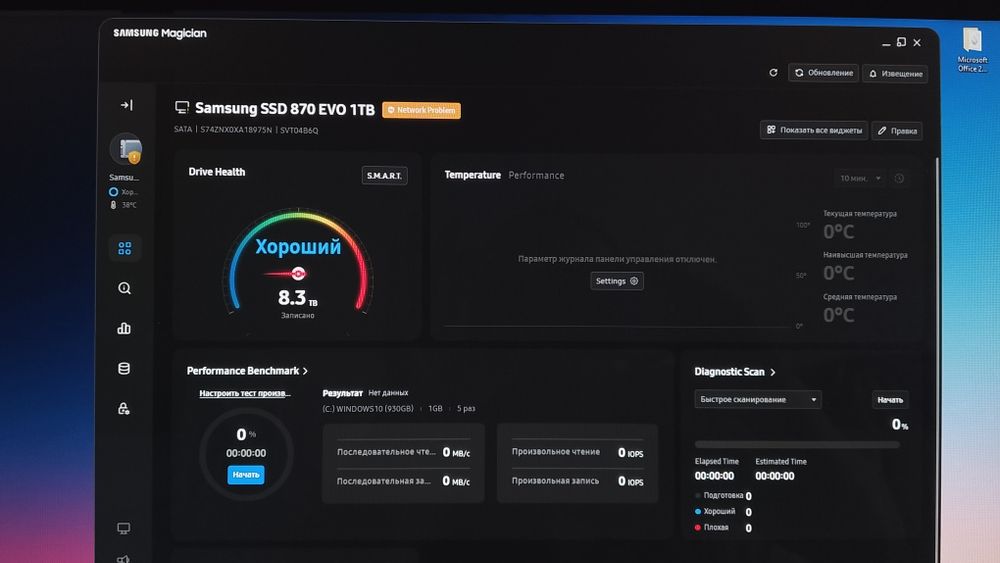The height and width of the screenshot is (563, 1000).
Task: Open the S.M.A.R.T. details button
Action: click(x=384, y=175)
